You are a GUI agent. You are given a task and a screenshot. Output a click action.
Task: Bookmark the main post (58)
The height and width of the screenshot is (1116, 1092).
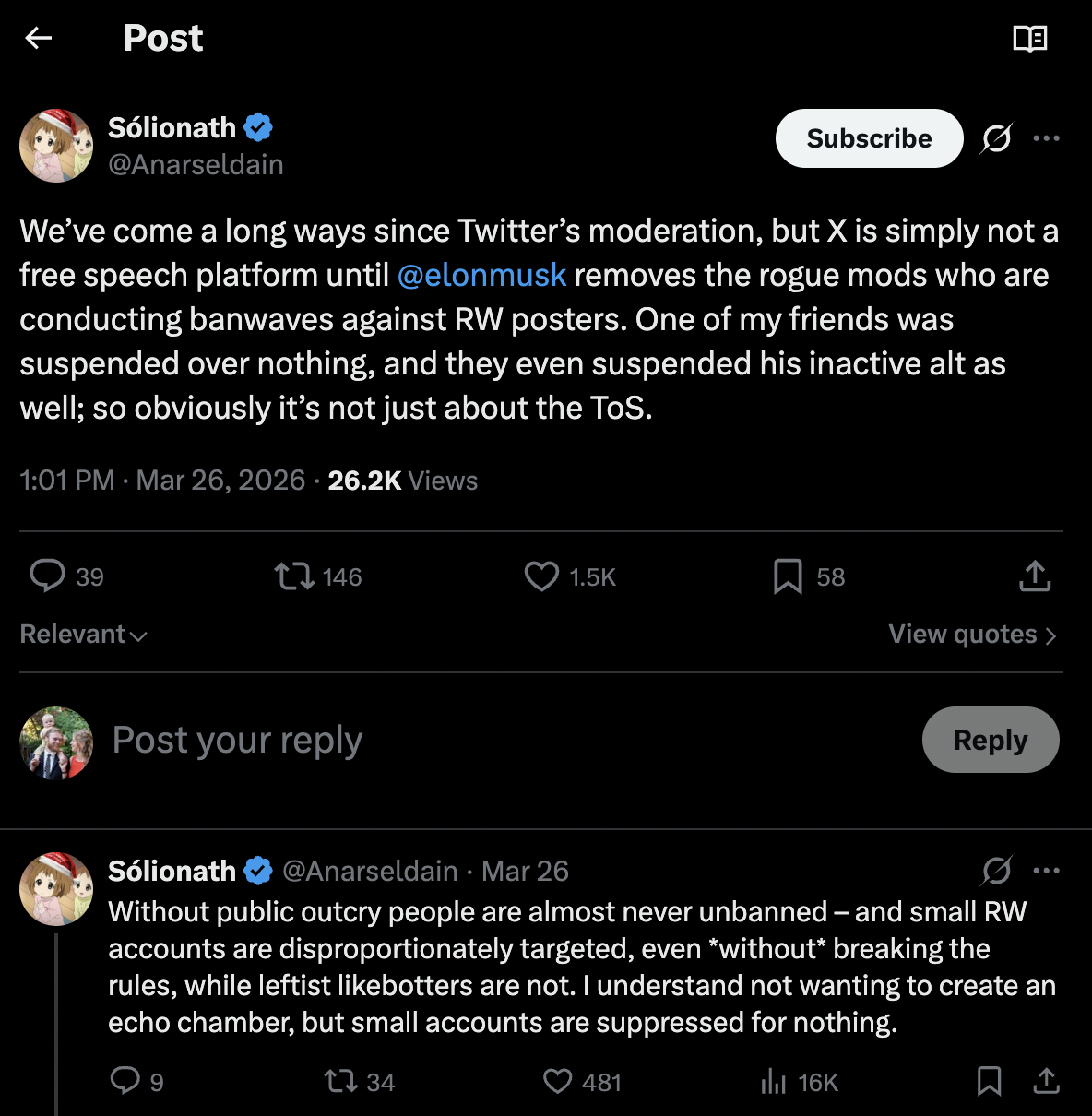pos(788,576)
